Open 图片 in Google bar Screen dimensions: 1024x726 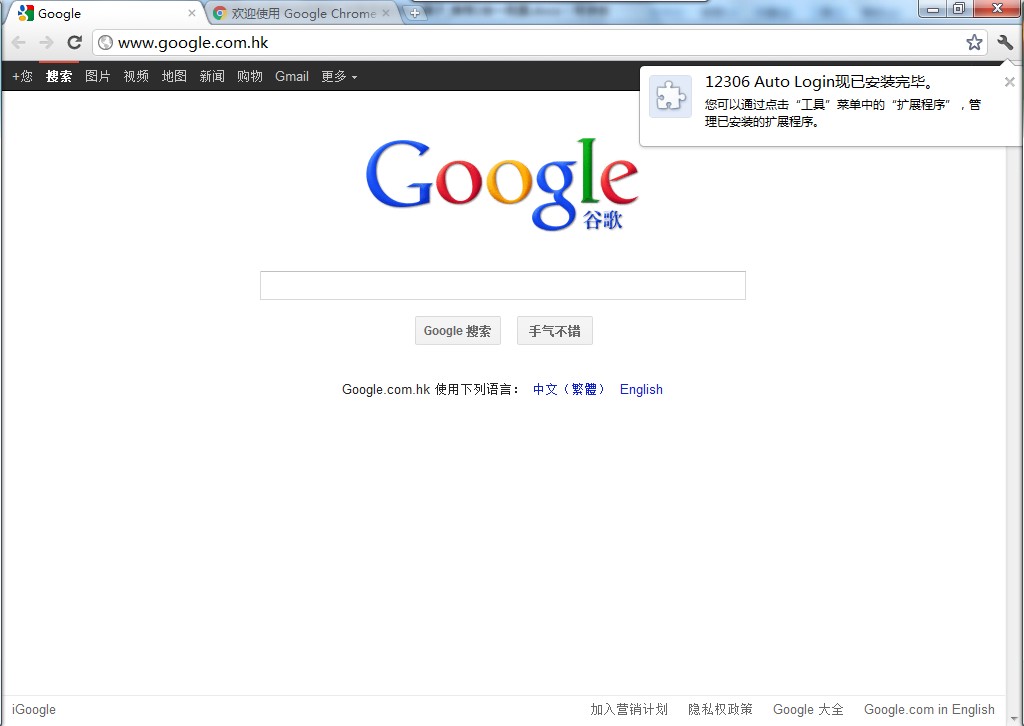click(97, 76)
